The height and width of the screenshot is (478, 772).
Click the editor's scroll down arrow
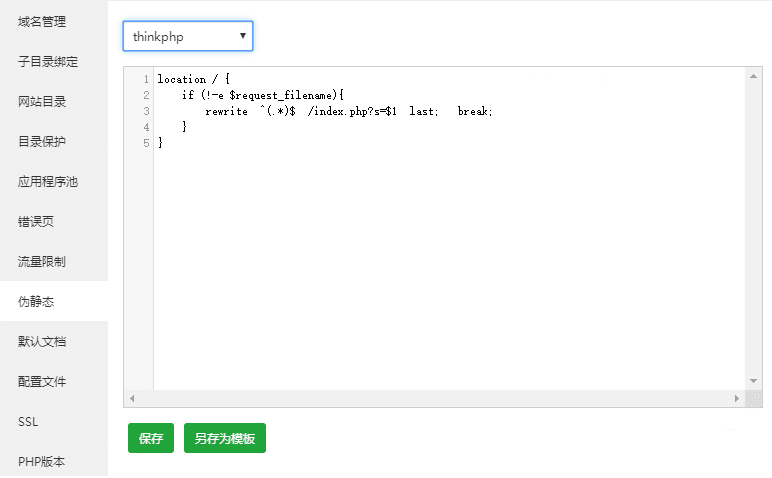click(x=755, y=381)
